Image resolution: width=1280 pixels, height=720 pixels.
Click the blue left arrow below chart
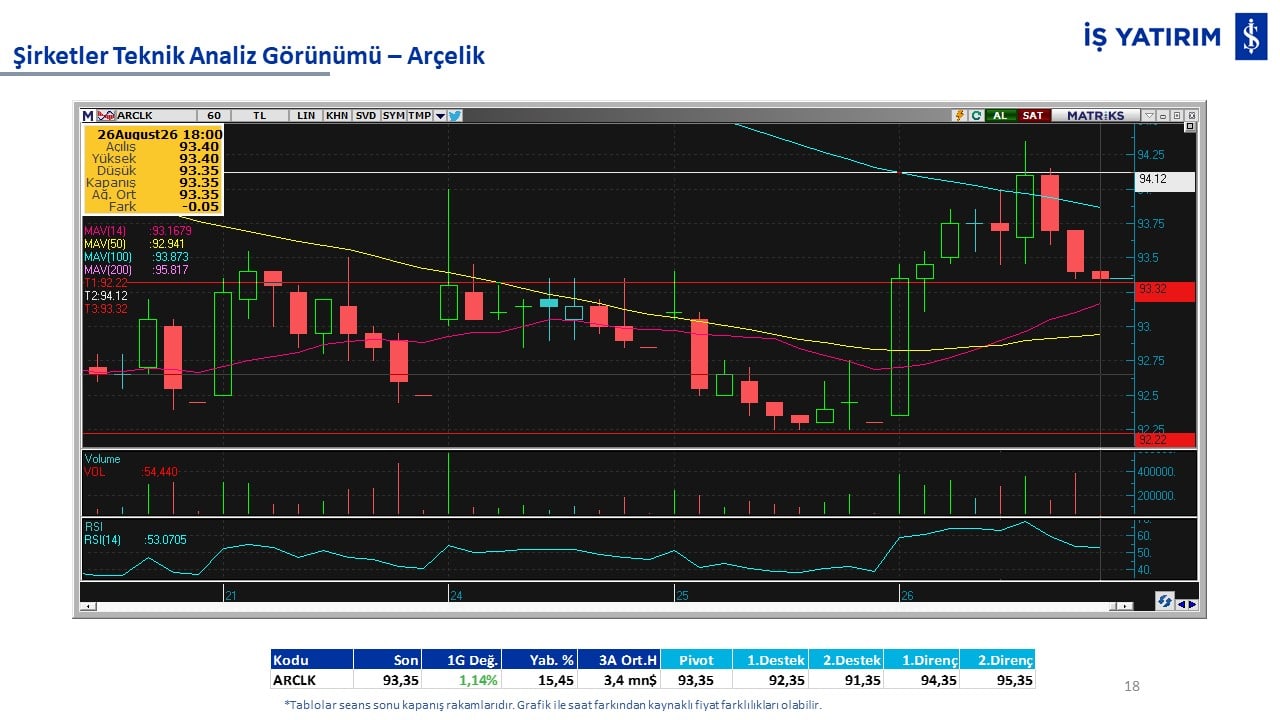(x=1181, y=603)
